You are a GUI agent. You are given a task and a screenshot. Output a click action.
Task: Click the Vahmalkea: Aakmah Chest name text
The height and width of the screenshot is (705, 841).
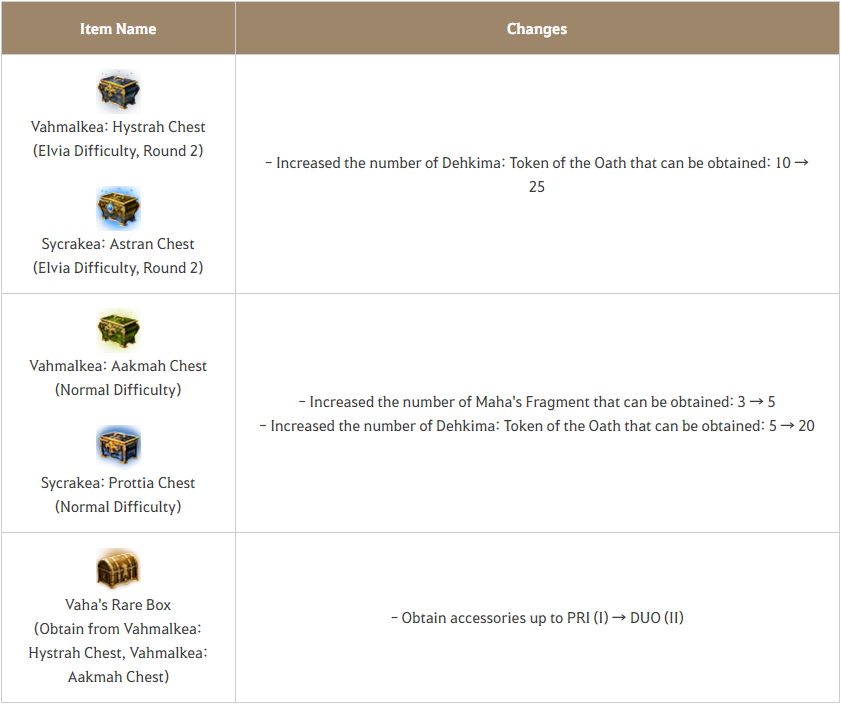(x=118, y=366)
